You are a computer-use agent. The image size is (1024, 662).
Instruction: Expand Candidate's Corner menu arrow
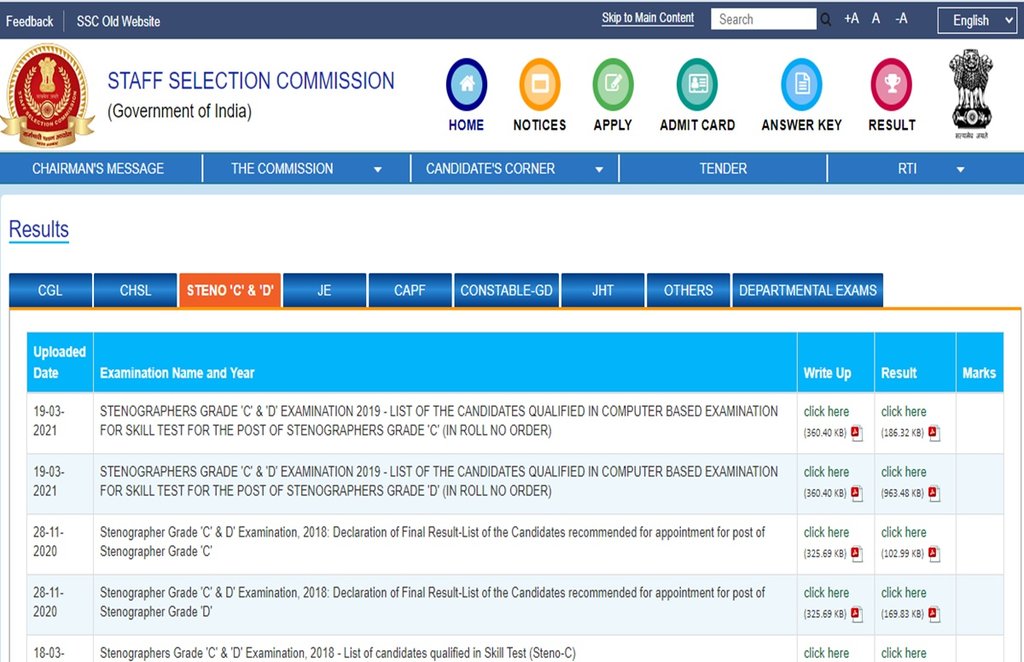(599, 170)
